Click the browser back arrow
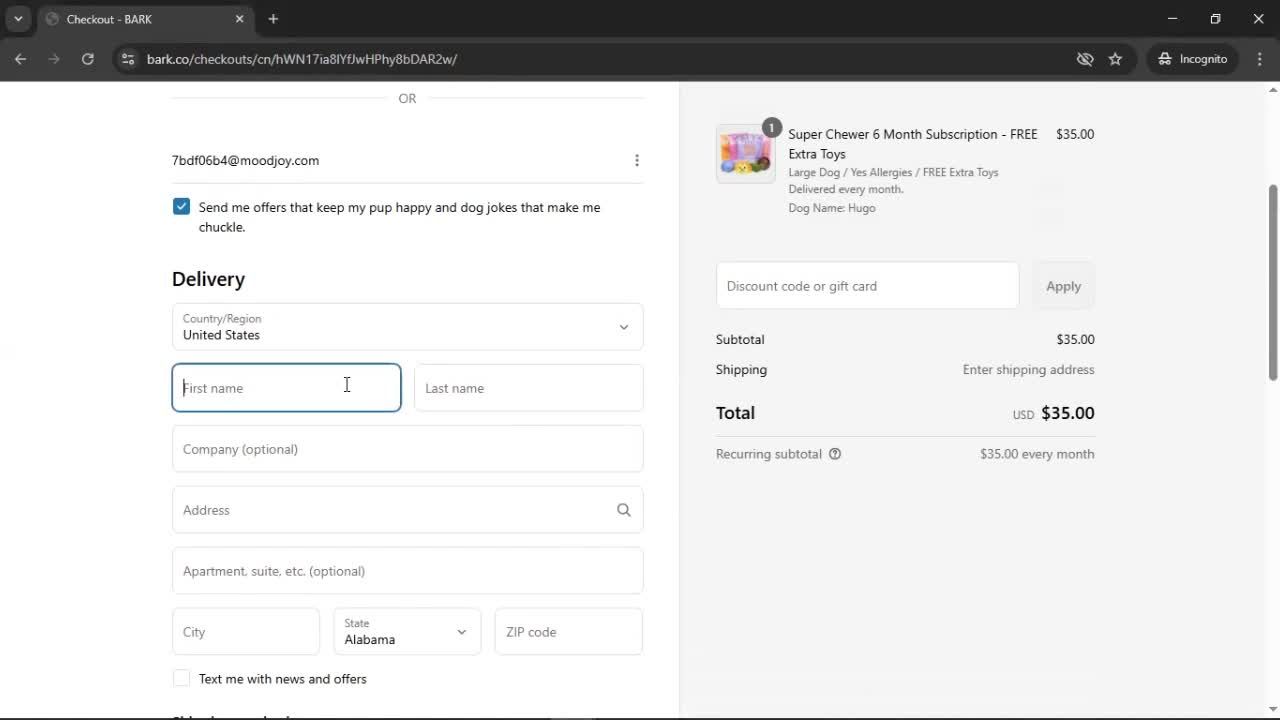 [x=20, y=59]
